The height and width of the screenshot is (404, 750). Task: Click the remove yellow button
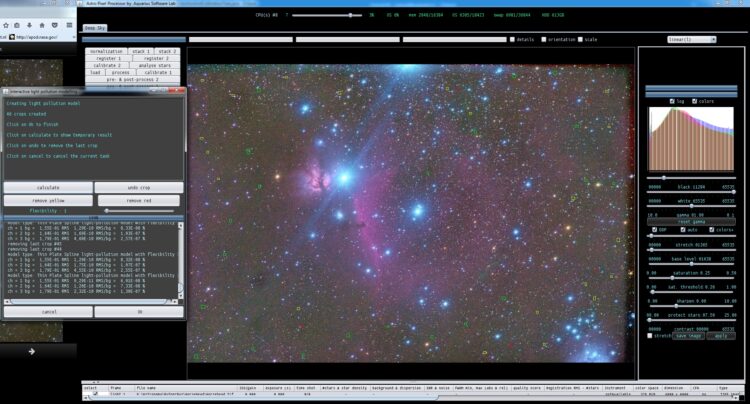click(48, 200)
